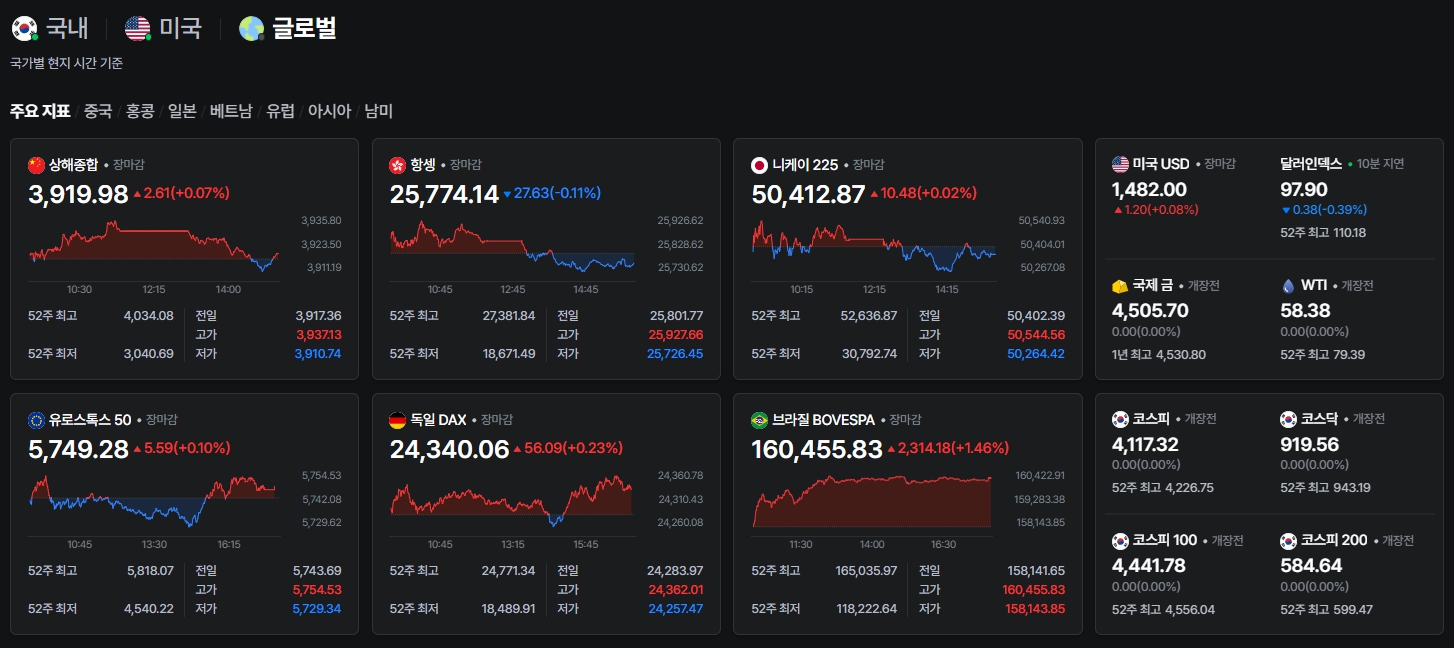Click the US flag icon beside 미국 USD
The width and height of the screenshot is (1454, 648).
[1120, 164]
